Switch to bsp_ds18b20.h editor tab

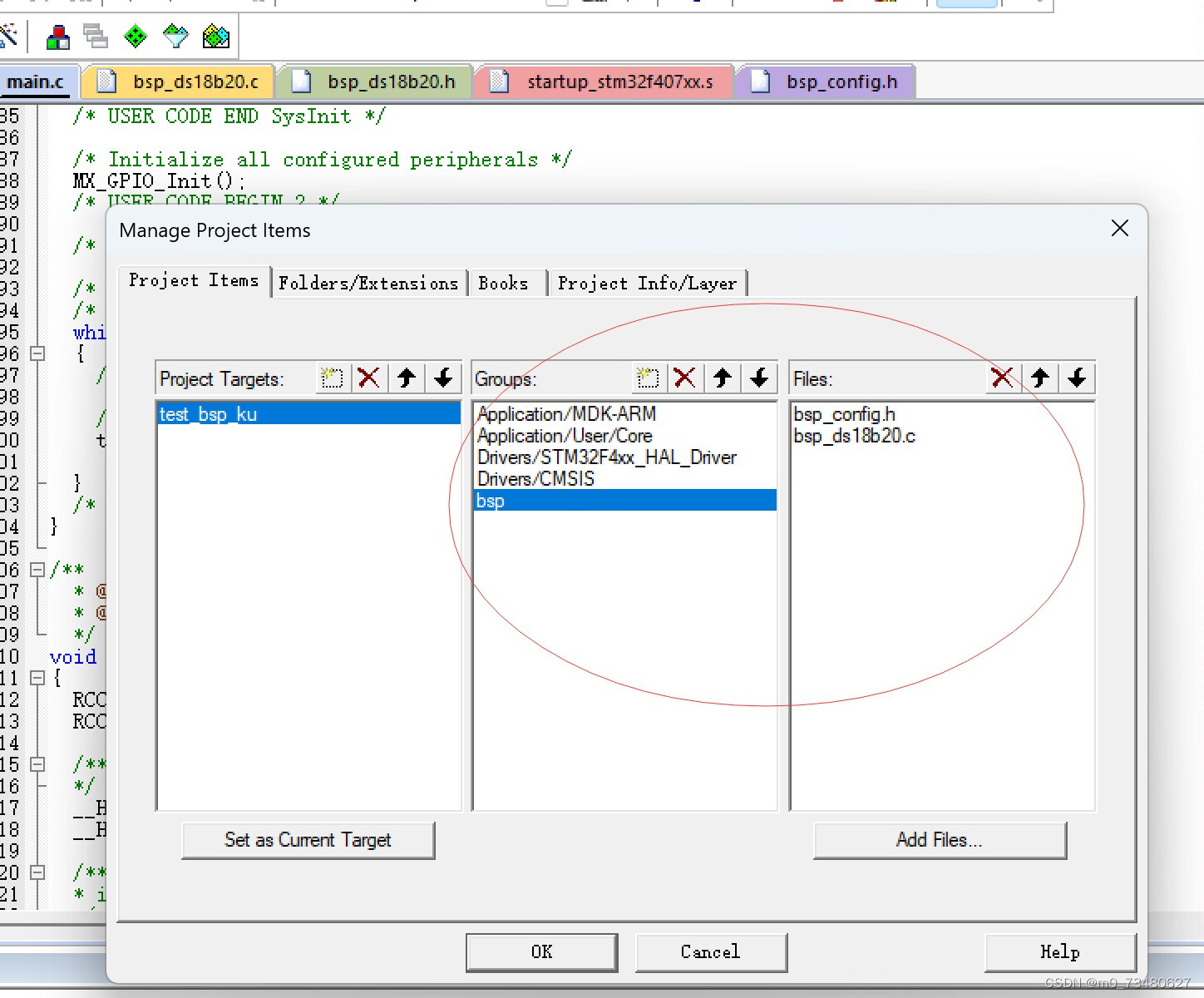click(376, 82)
